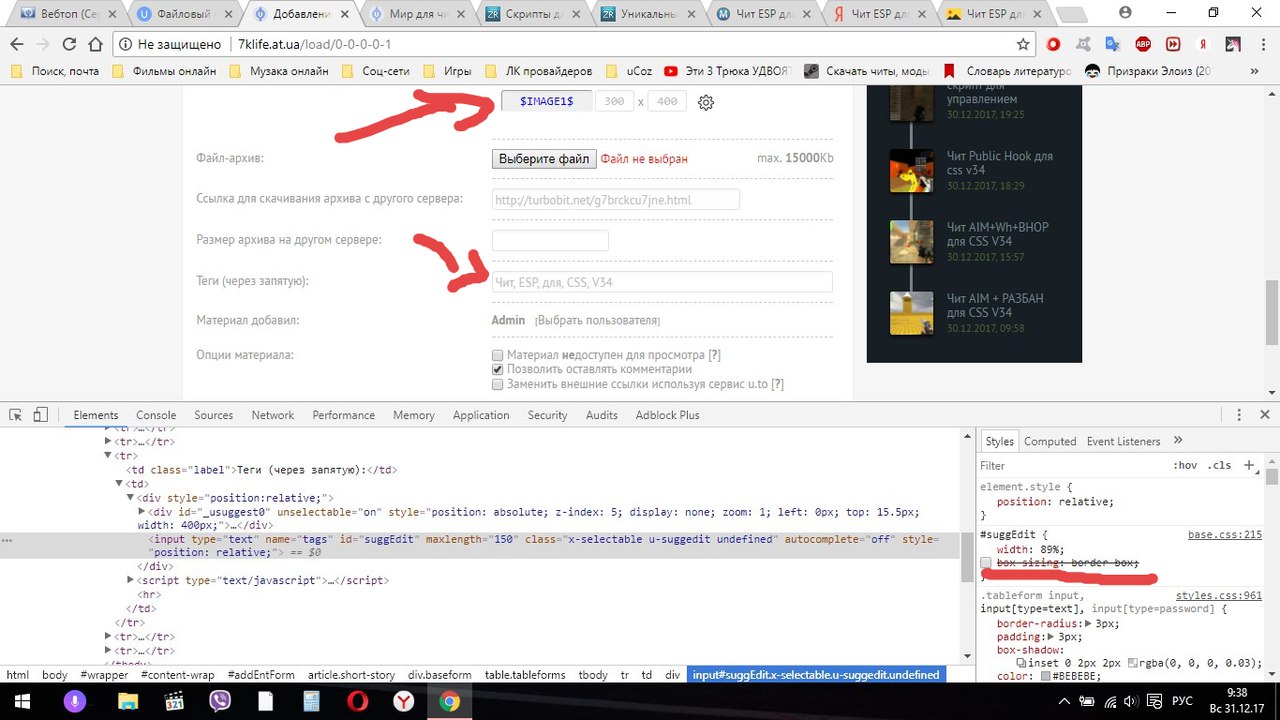Re-enable the box-sizing CSS property checkbox
The width and height of the screenshot is (1280, 720).
[987, 563]
